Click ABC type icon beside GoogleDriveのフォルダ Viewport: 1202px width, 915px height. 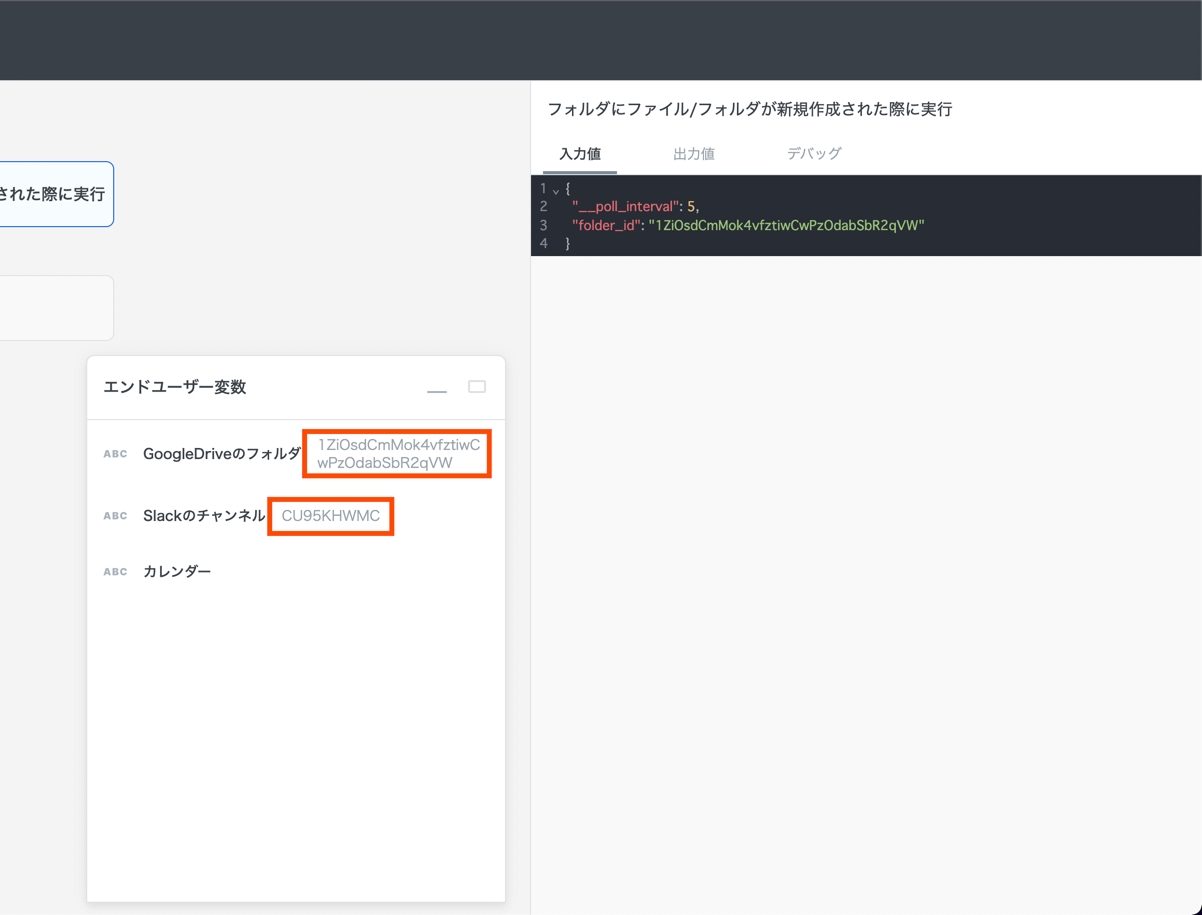coord(115,454)
